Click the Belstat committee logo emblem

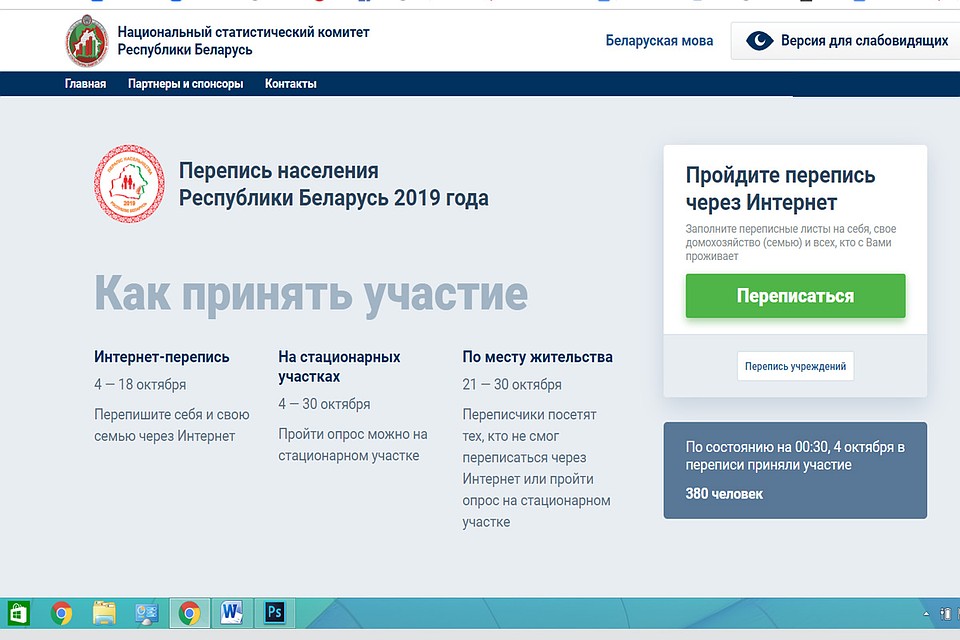87,41
